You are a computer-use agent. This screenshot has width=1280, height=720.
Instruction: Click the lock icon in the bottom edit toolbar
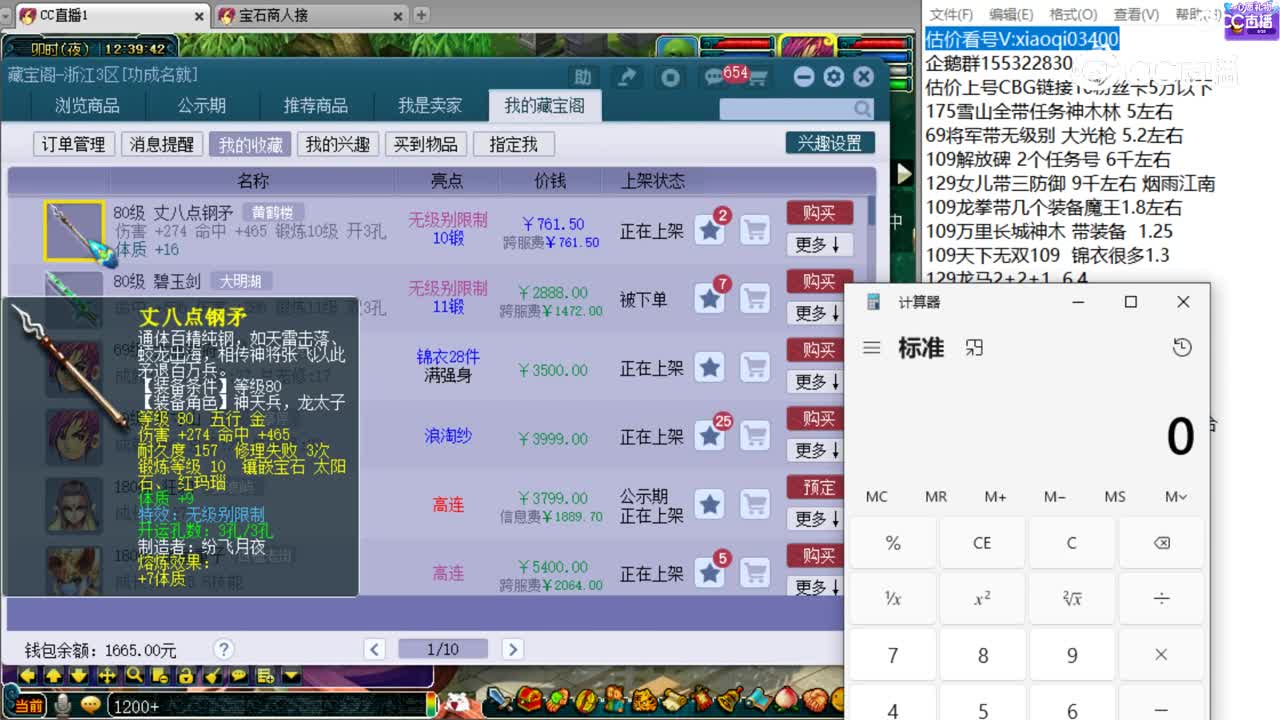click(x=187, y=676)
